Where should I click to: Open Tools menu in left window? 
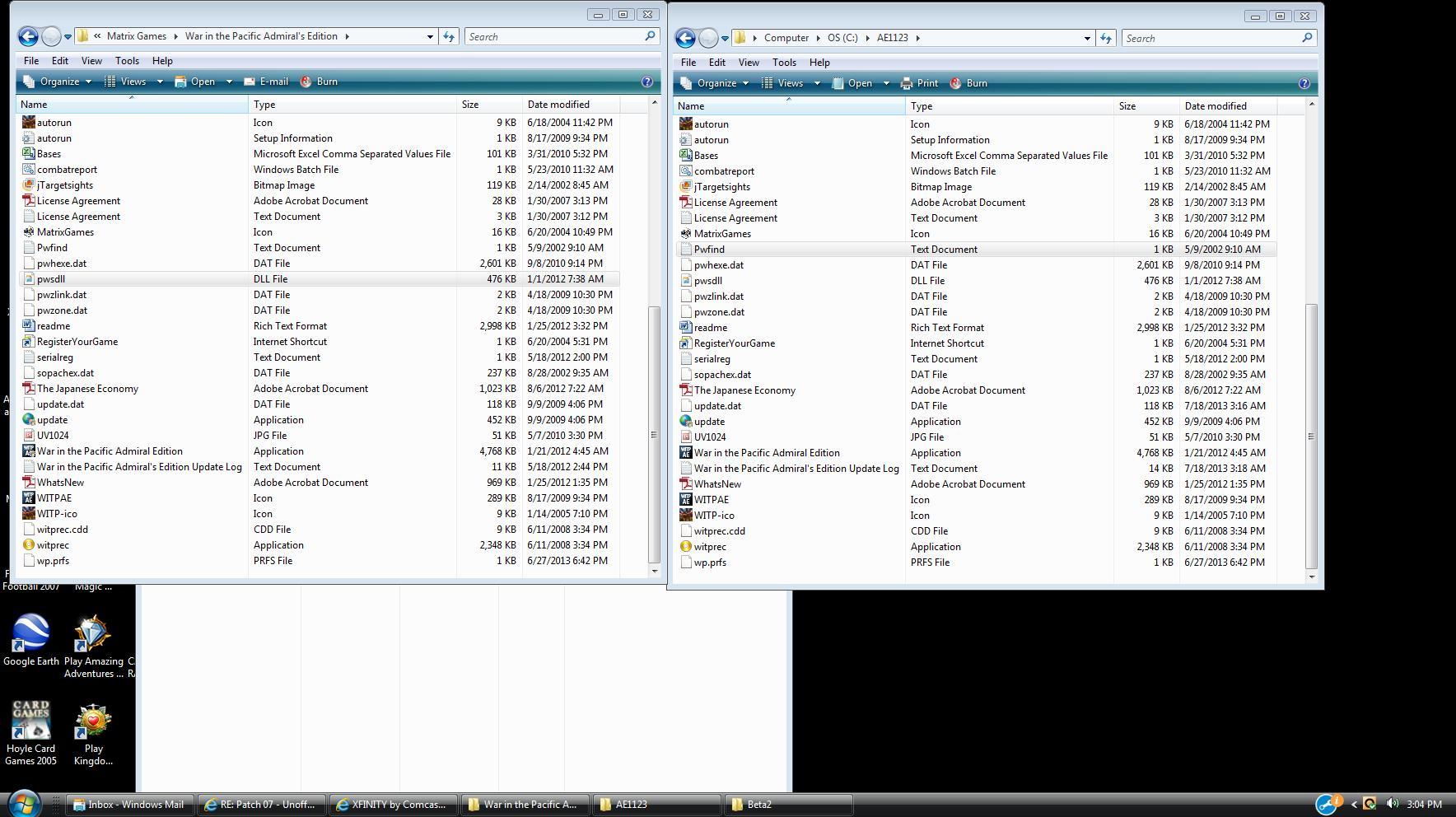[127, 61]
